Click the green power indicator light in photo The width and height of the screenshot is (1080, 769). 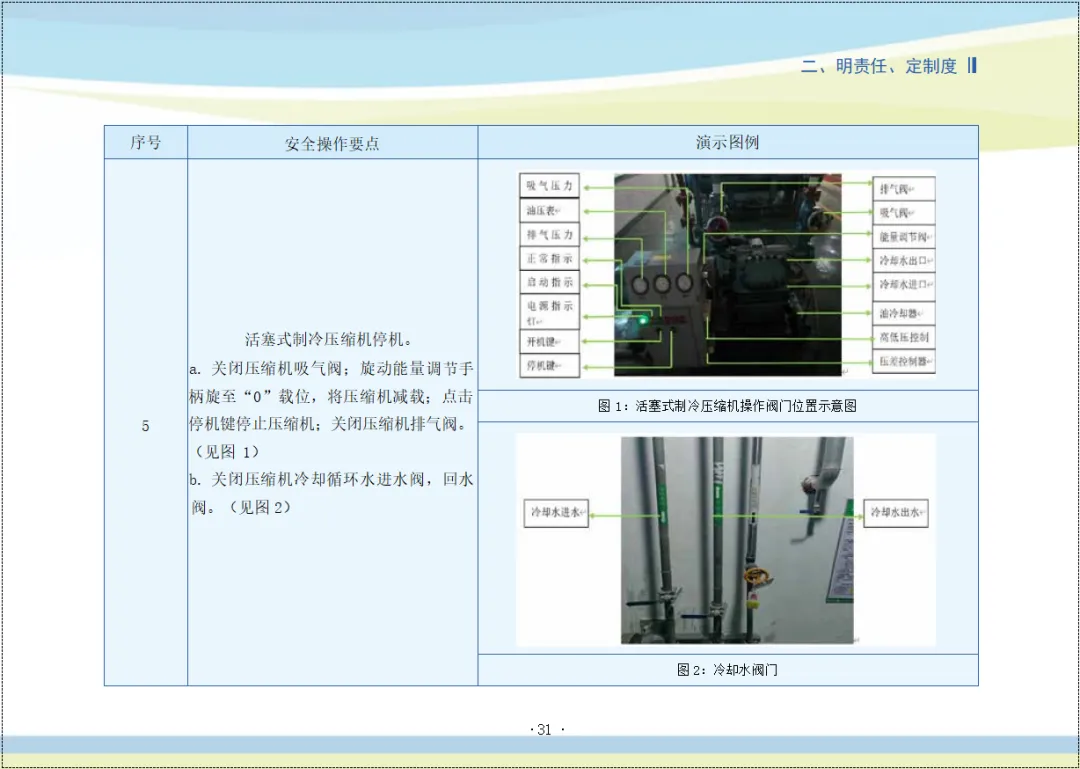coord(643,320)
